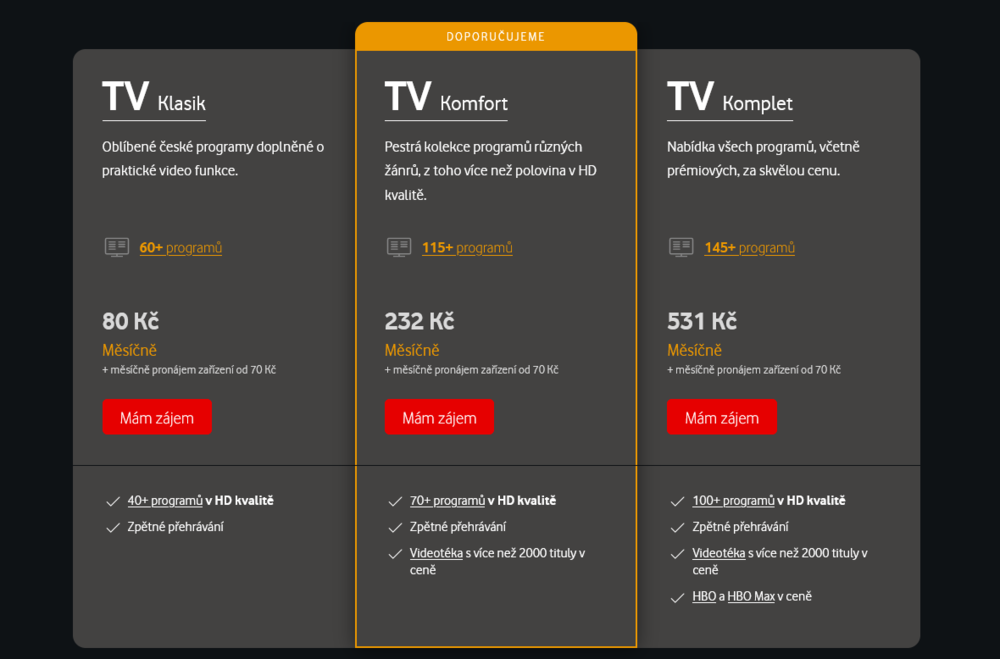Click Mám zájem for TV Klasik

pyautogui.click(x=157, y=417)
